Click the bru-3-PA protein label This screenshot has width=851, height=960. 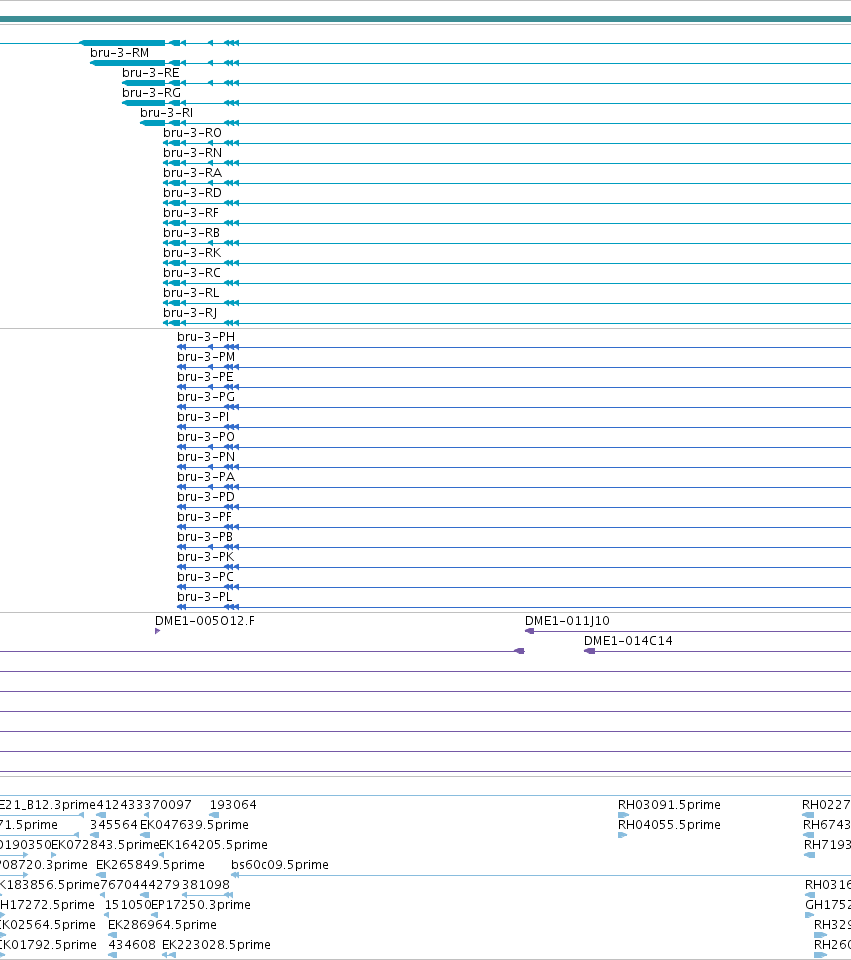coord(206,477)
